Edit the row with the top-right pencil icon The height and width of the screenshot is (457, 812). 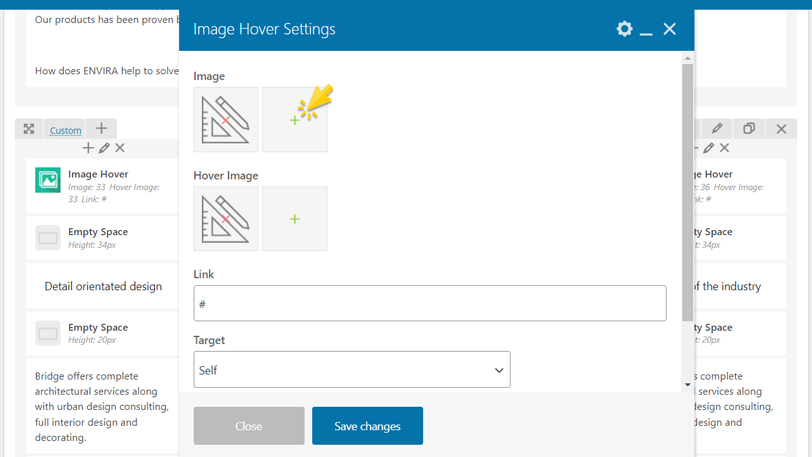pos(717,129)
